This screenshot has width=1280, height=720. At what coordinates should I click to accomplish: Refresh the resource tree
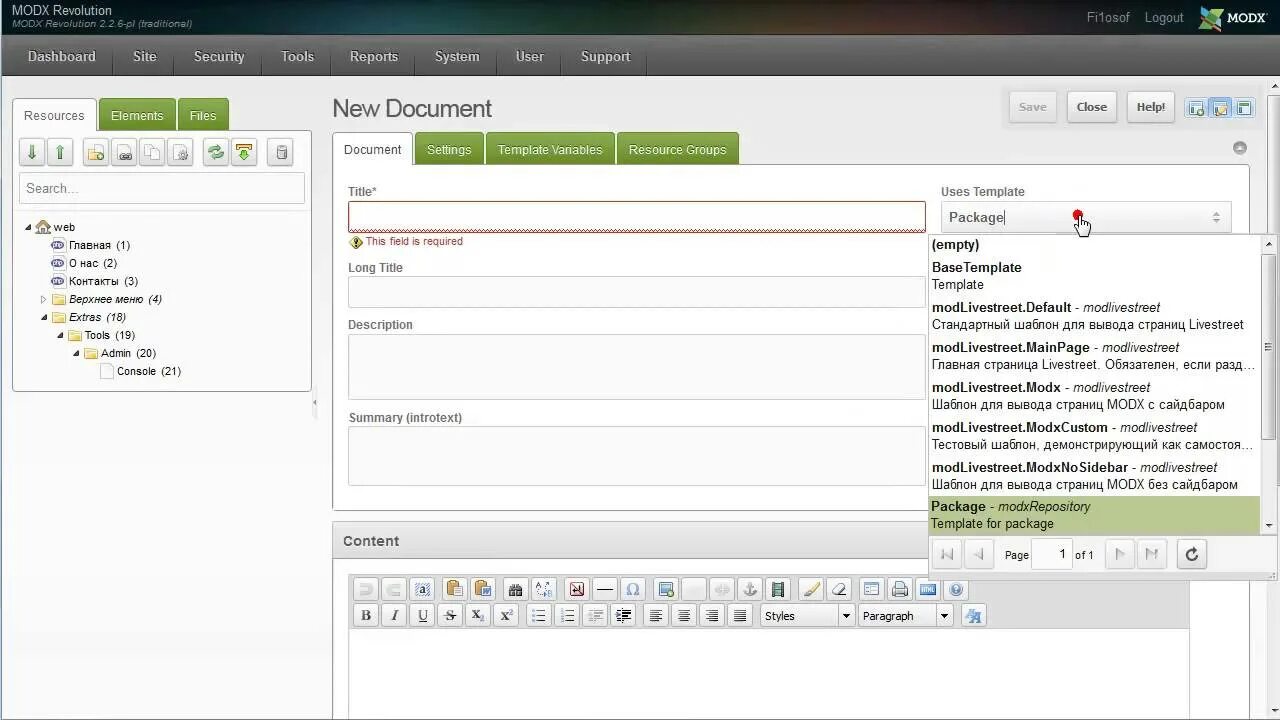pyautogui.click(x=216, y=152)
